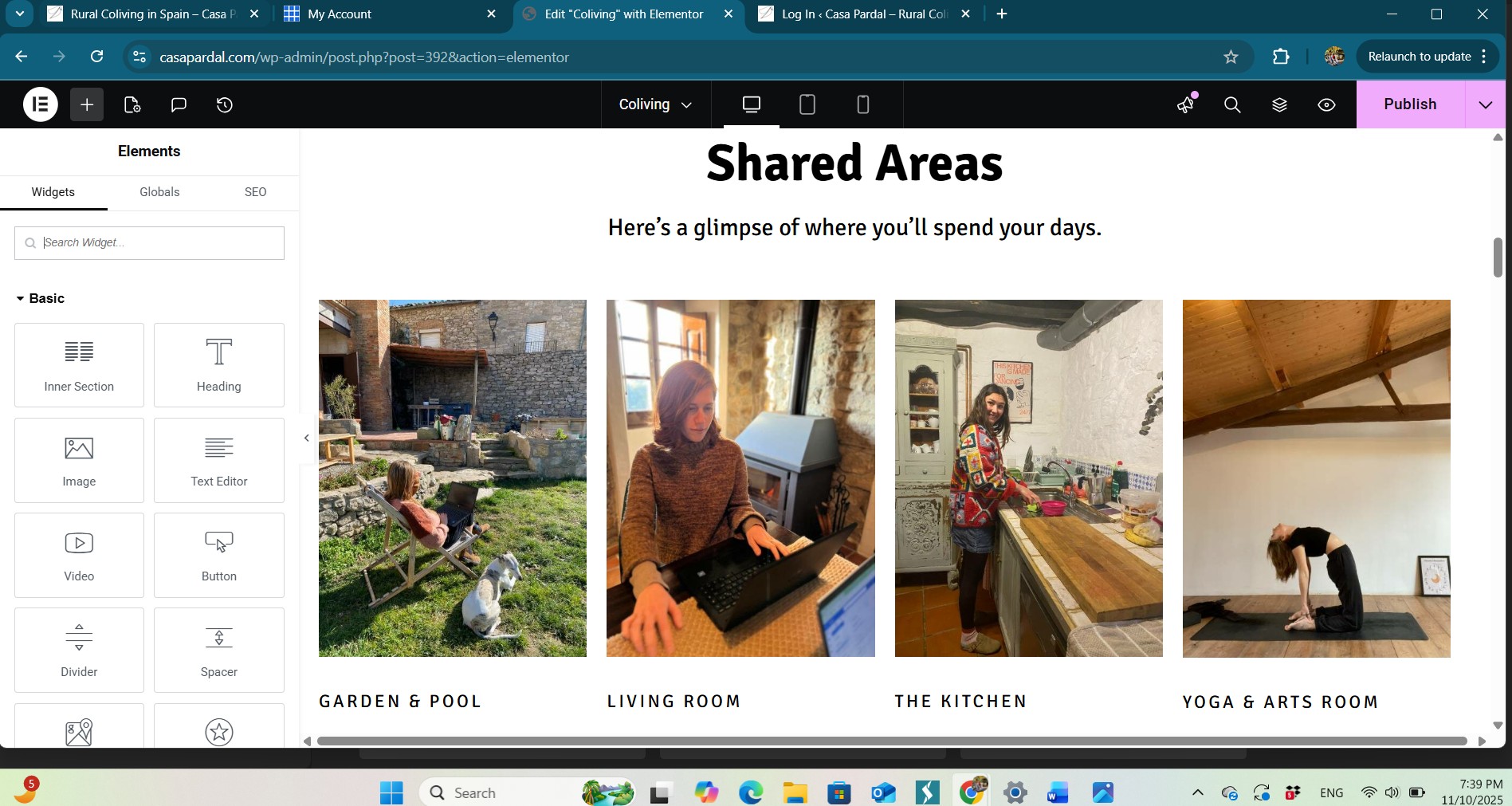Open the Finder search icon

point(1232,104)
